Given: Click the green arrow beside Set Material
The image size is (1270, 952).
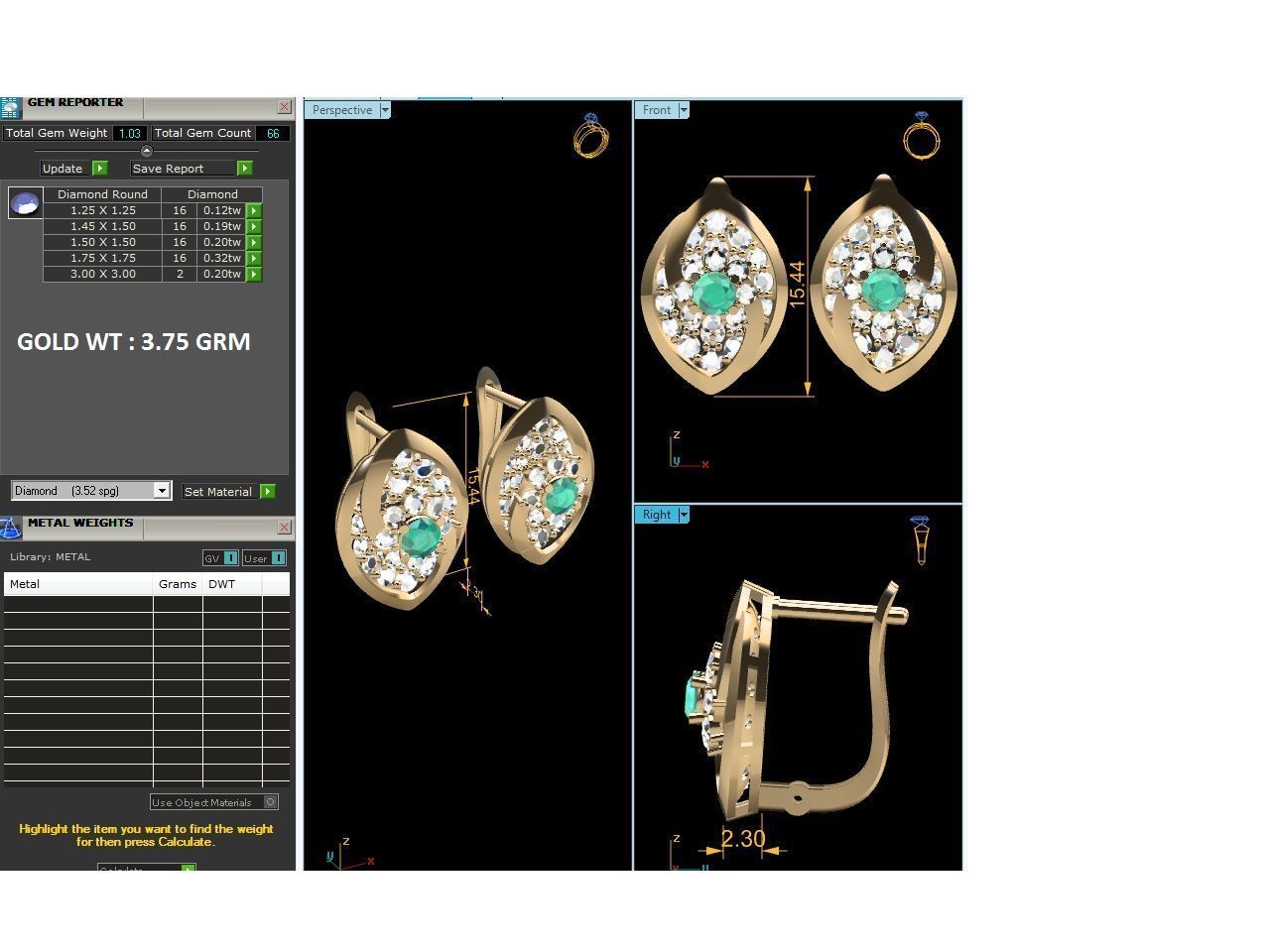Looking at the screenshot, I should tap(268, 492).
